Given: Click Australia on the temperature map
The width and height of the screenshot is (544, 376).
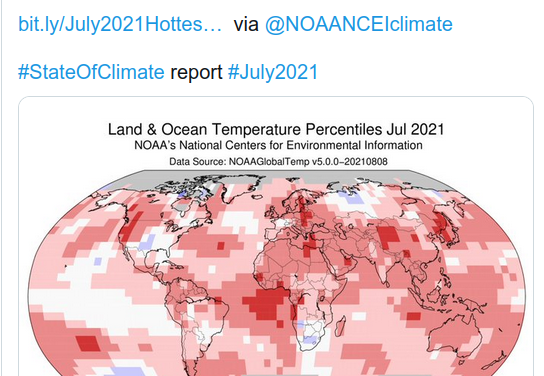Looking at the screenshot, I should coord(454,336).
